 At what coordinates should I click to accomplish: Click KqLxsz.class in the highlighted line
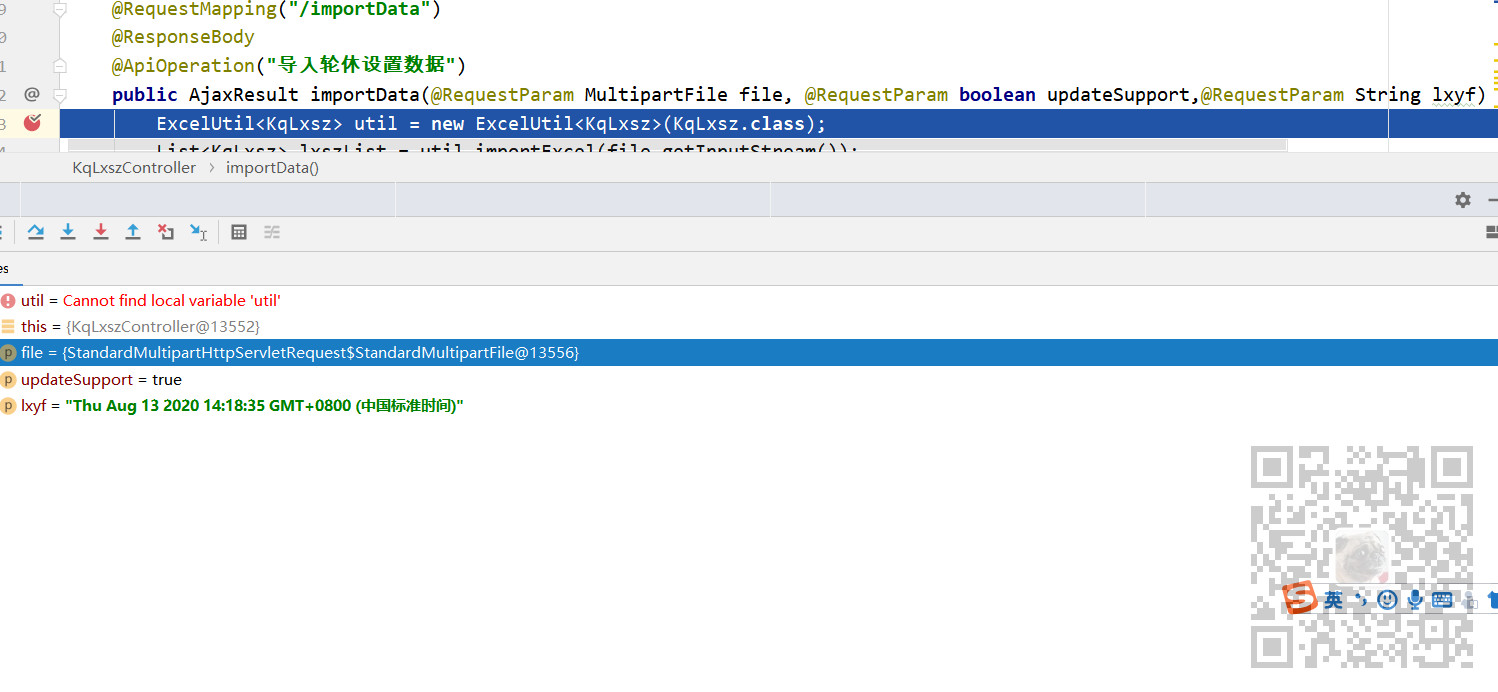pyautogui.click(x=739, y=124)
